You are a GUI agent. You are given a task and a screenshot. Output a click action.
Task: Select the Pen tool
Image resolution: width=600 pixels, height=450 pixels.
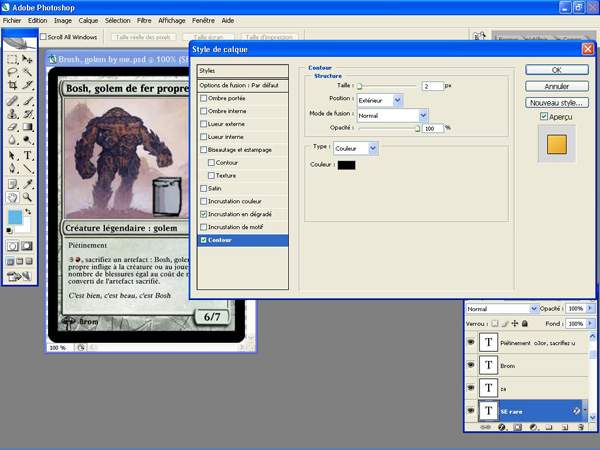12,168
